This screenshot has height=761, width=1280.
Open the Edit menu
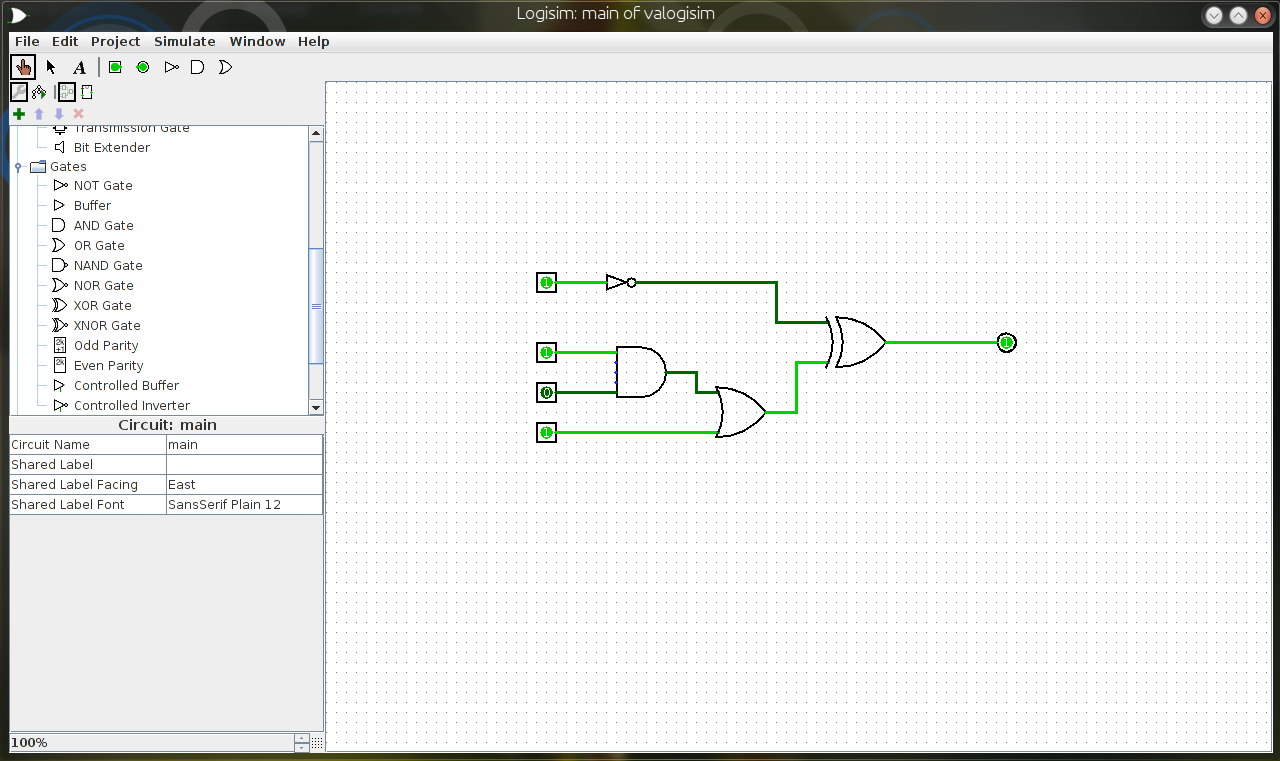[x=65, y=41]
